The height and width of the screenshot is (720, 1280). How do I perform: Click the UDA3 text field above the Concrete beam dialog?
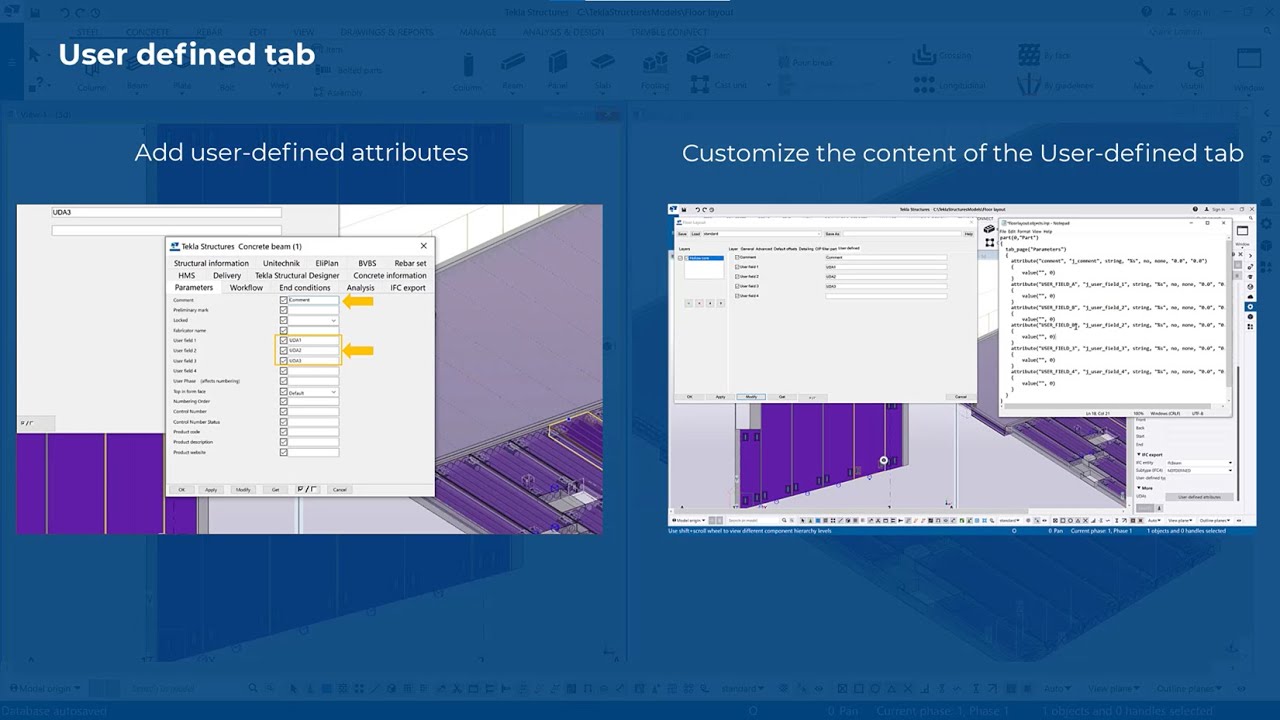[x=167, y=212]
